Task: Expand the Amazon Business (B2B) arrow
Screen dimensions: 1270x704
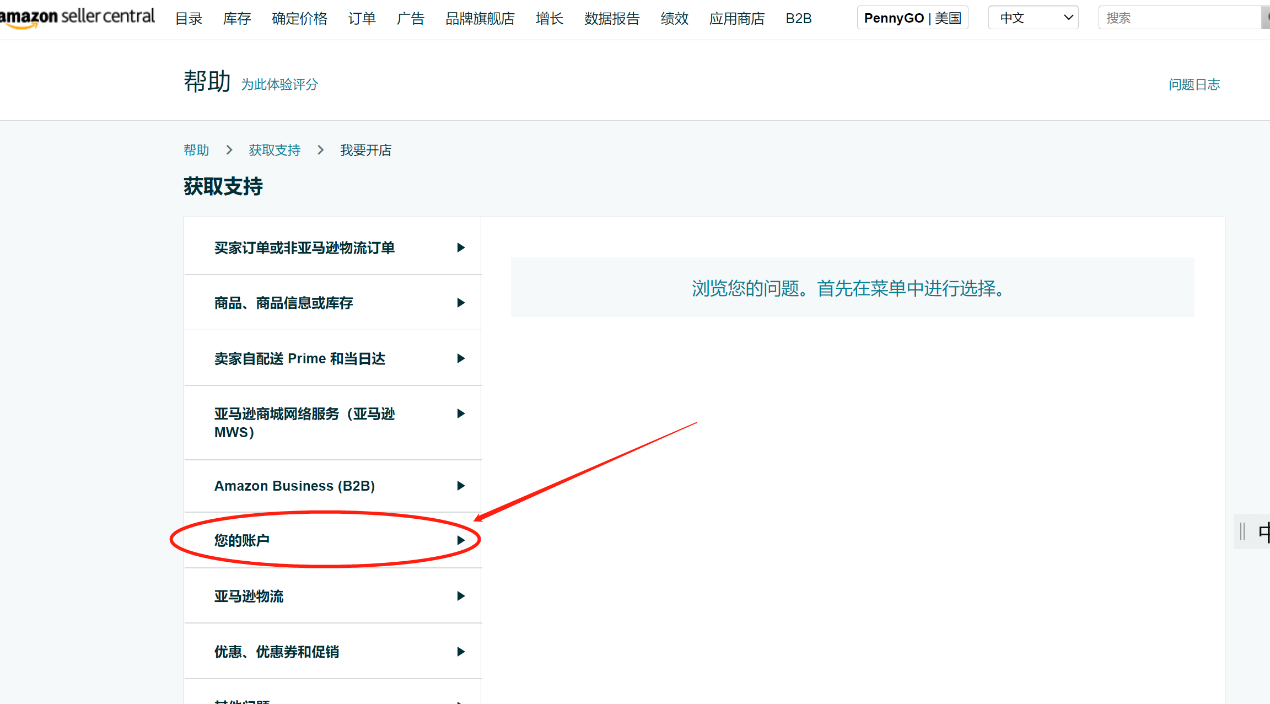Action: (x=461, y=486)
